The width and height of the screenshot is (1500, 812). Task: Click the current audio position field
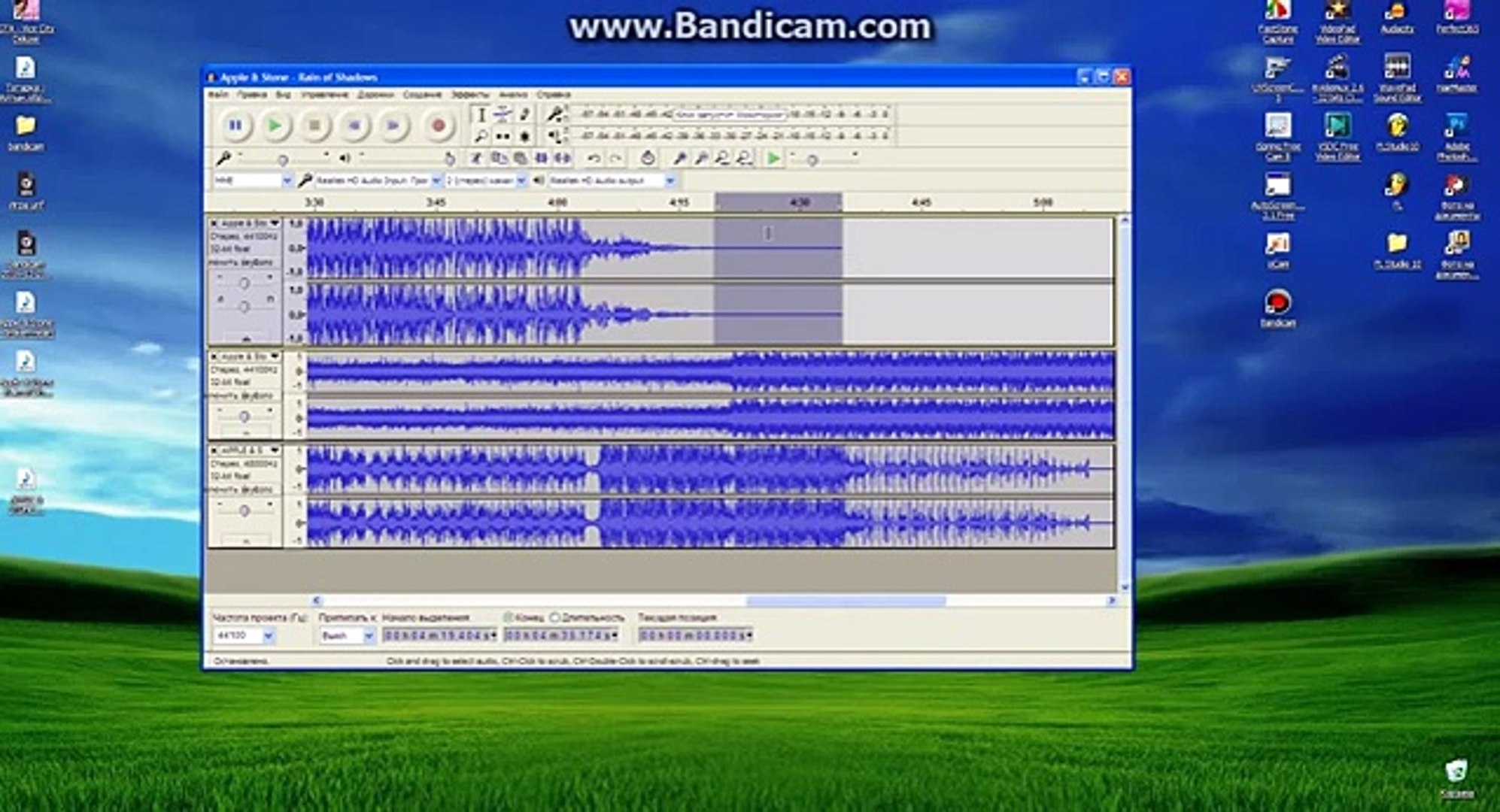(696, 636)
